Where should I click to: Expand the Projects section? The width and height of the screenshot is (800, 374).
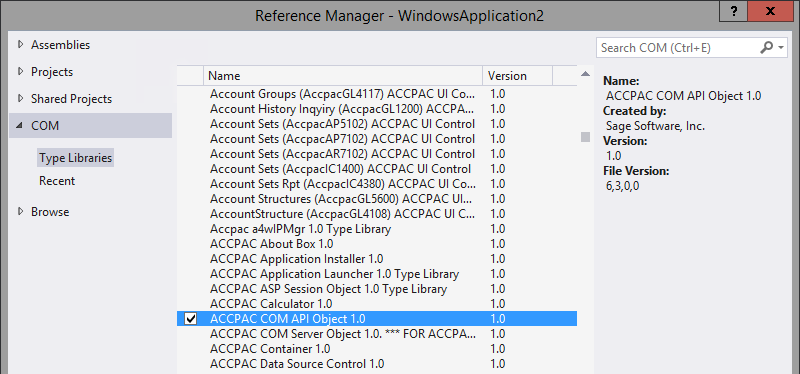pos(21,71)
